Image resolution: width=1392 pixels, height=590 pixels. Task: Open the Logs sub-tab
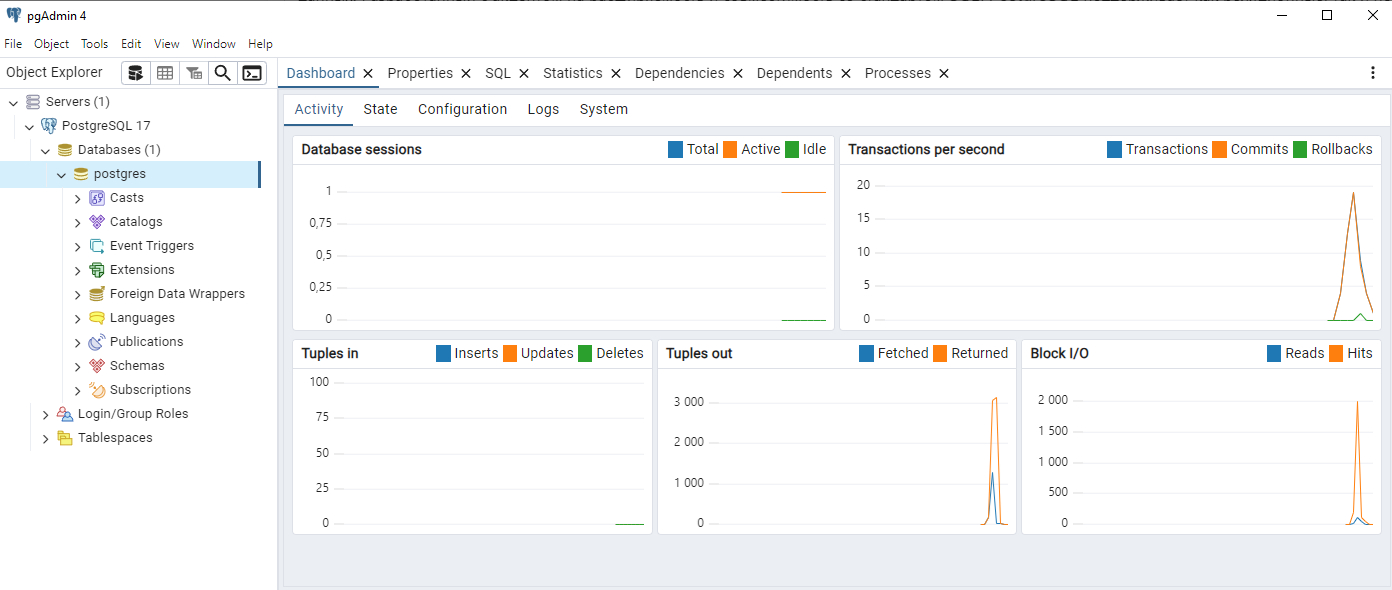tap(544, 109)
